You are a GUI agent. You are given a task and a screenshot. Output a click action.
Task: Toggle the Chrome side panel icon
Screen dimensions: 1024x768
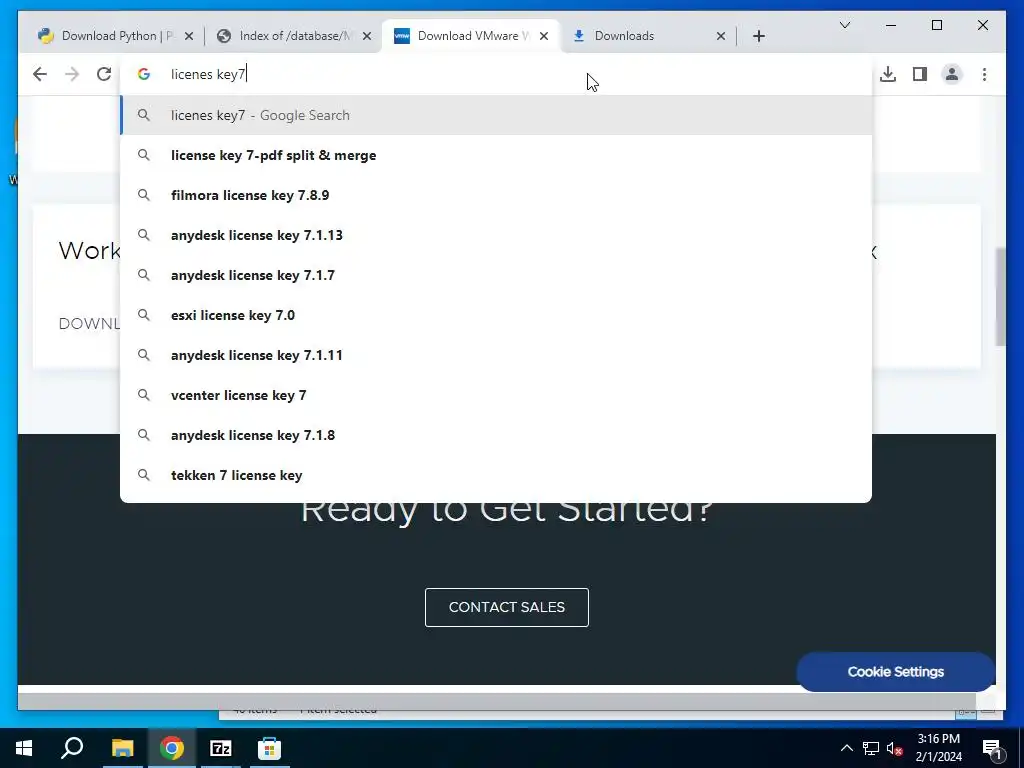tap(920, 74)
